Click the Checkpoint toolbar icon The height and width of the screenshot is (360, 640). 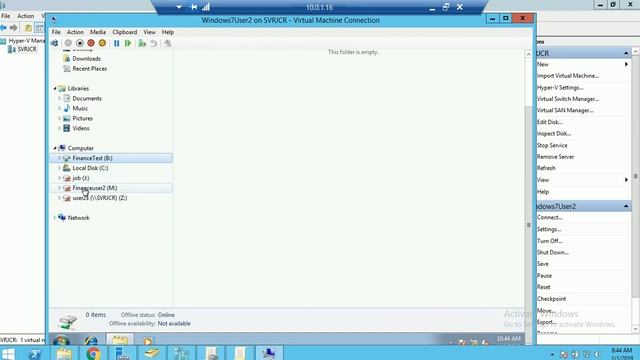coord(142,43)
